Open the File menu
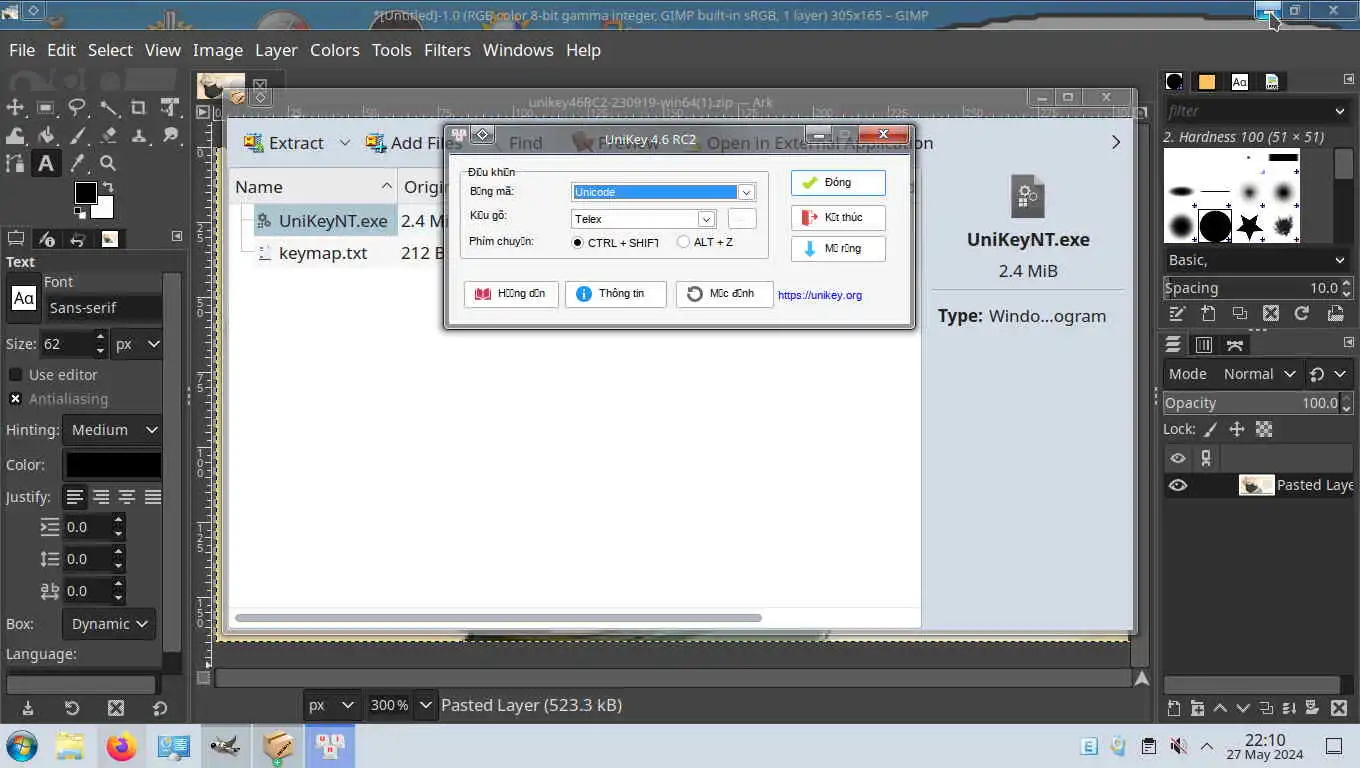 point(22,50)
